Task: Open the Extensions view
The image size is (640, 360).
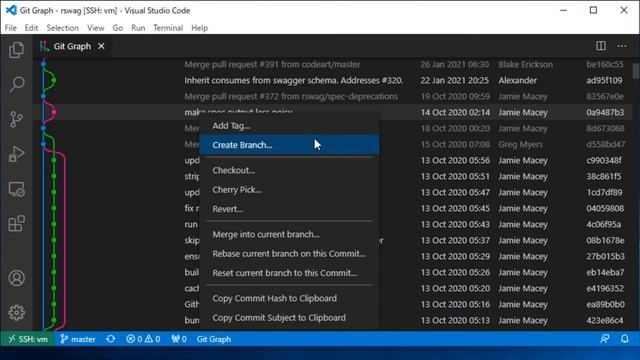Action: [x=16, y=224]
